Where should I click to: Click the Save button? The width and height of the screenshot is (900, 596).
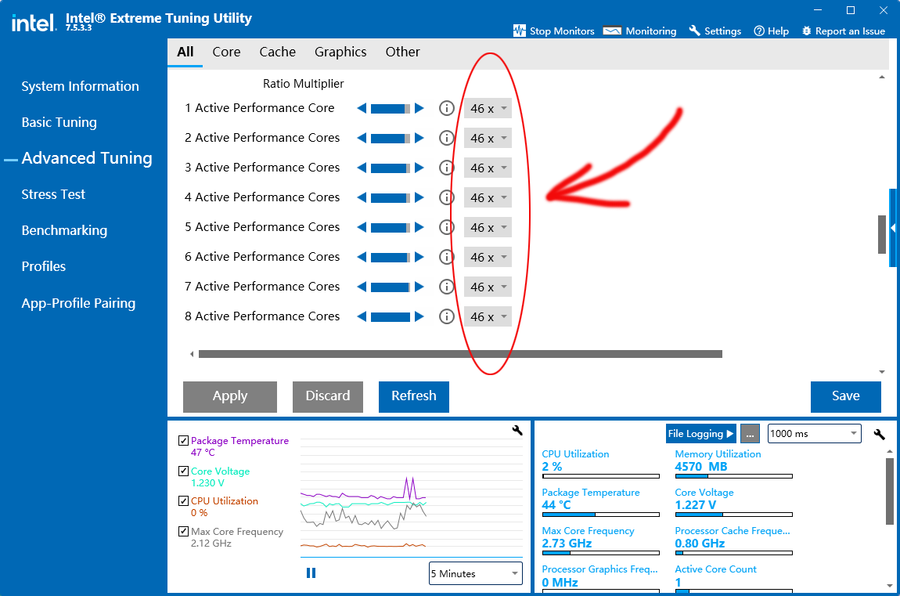pyautogui.click(x=845, y=396)
